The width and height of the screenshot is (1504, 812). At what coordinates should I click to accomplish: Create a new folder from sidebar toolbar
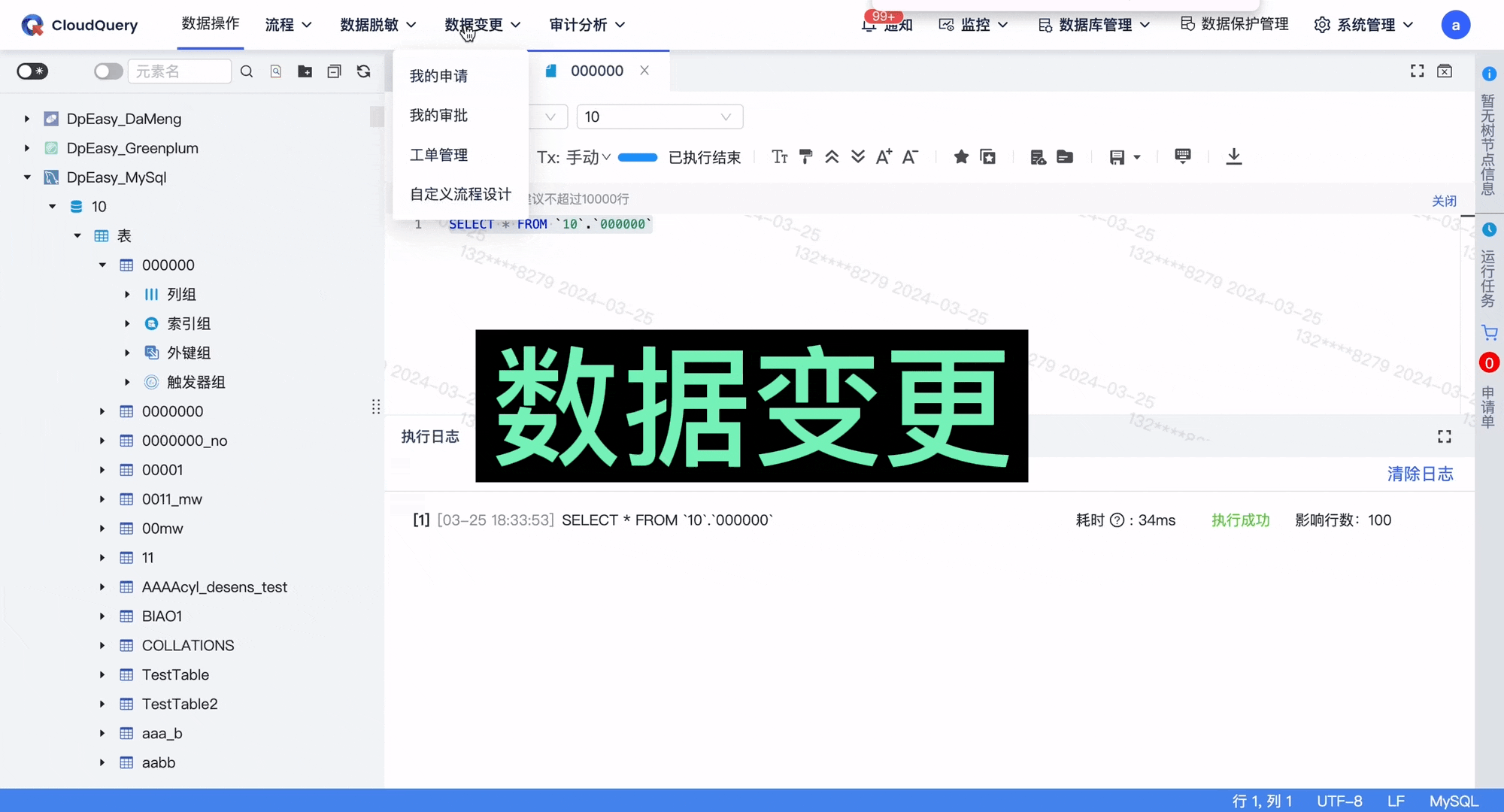coord(305,71)
